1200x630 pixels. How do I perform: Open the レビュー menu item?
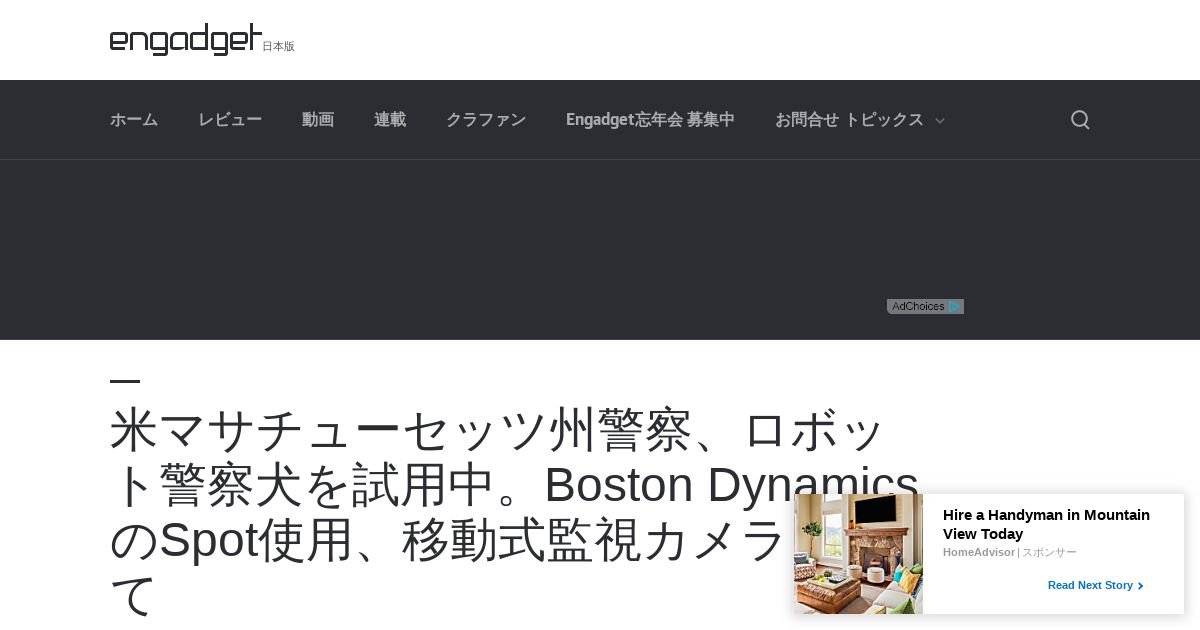230,120
